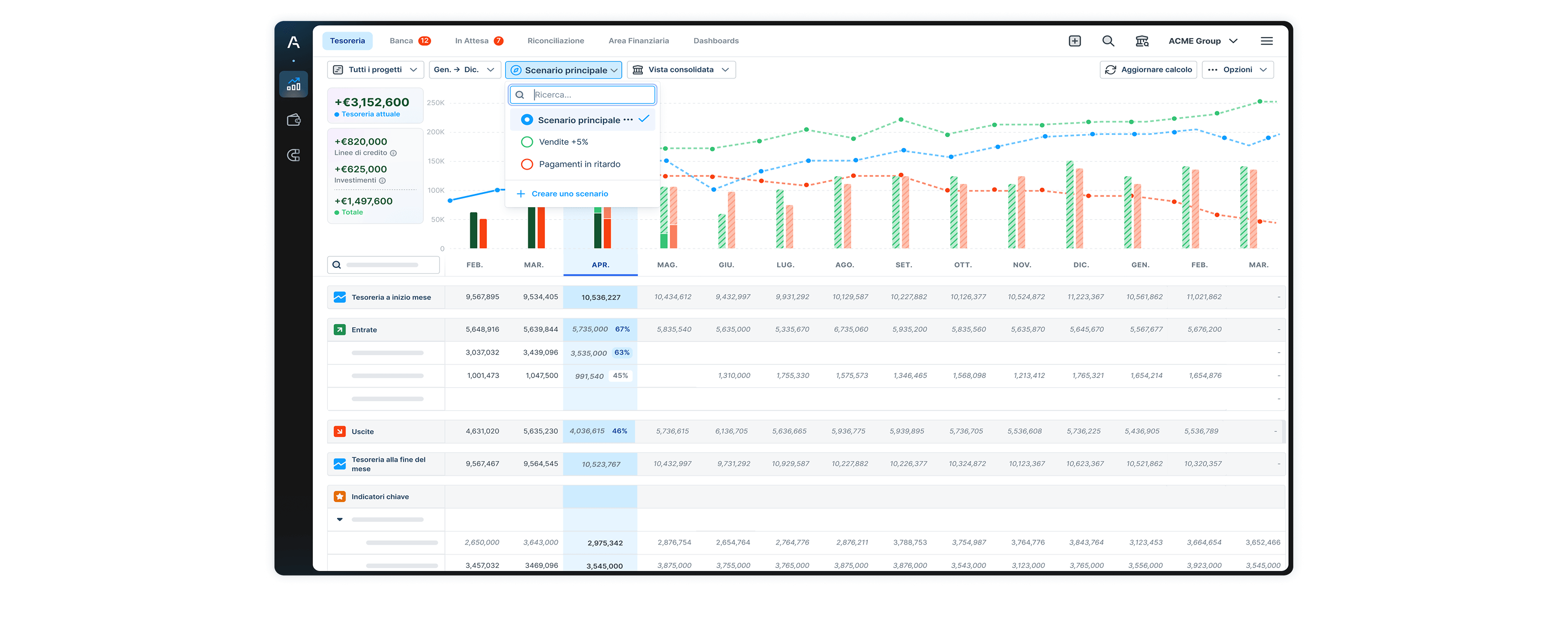Click the bank search icon in header
1568x618 pixels.
(1141, 41)
